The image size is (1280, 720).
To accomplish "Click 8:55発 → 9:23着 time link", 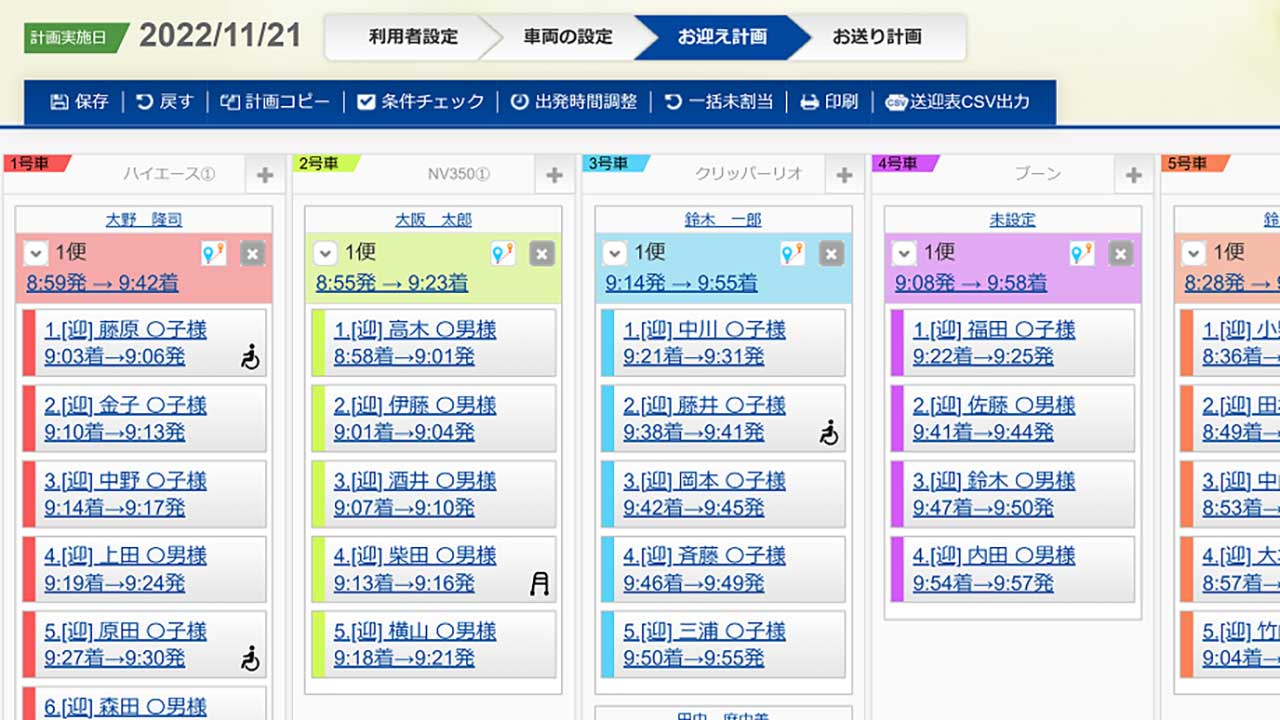I will (x=392, y=283).
